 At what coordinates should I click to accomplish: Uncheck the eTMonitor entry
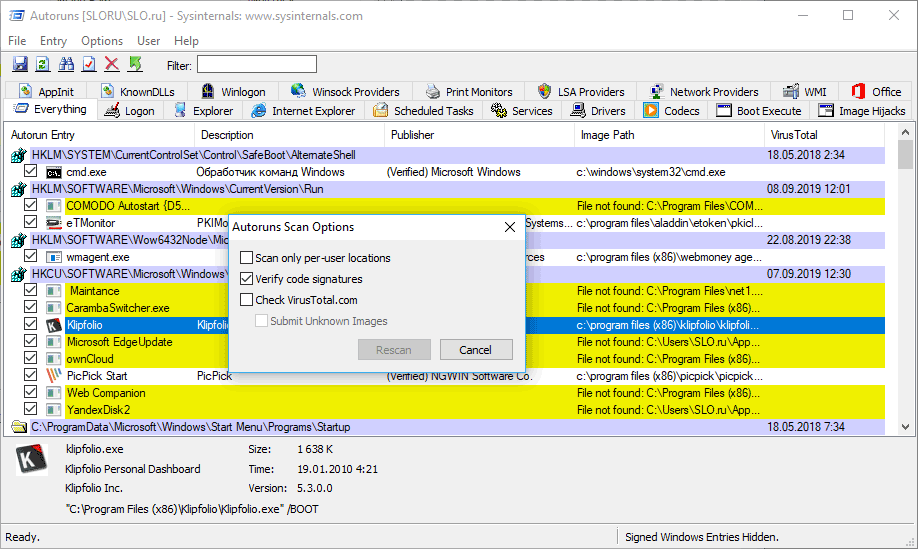click(30, 222)
